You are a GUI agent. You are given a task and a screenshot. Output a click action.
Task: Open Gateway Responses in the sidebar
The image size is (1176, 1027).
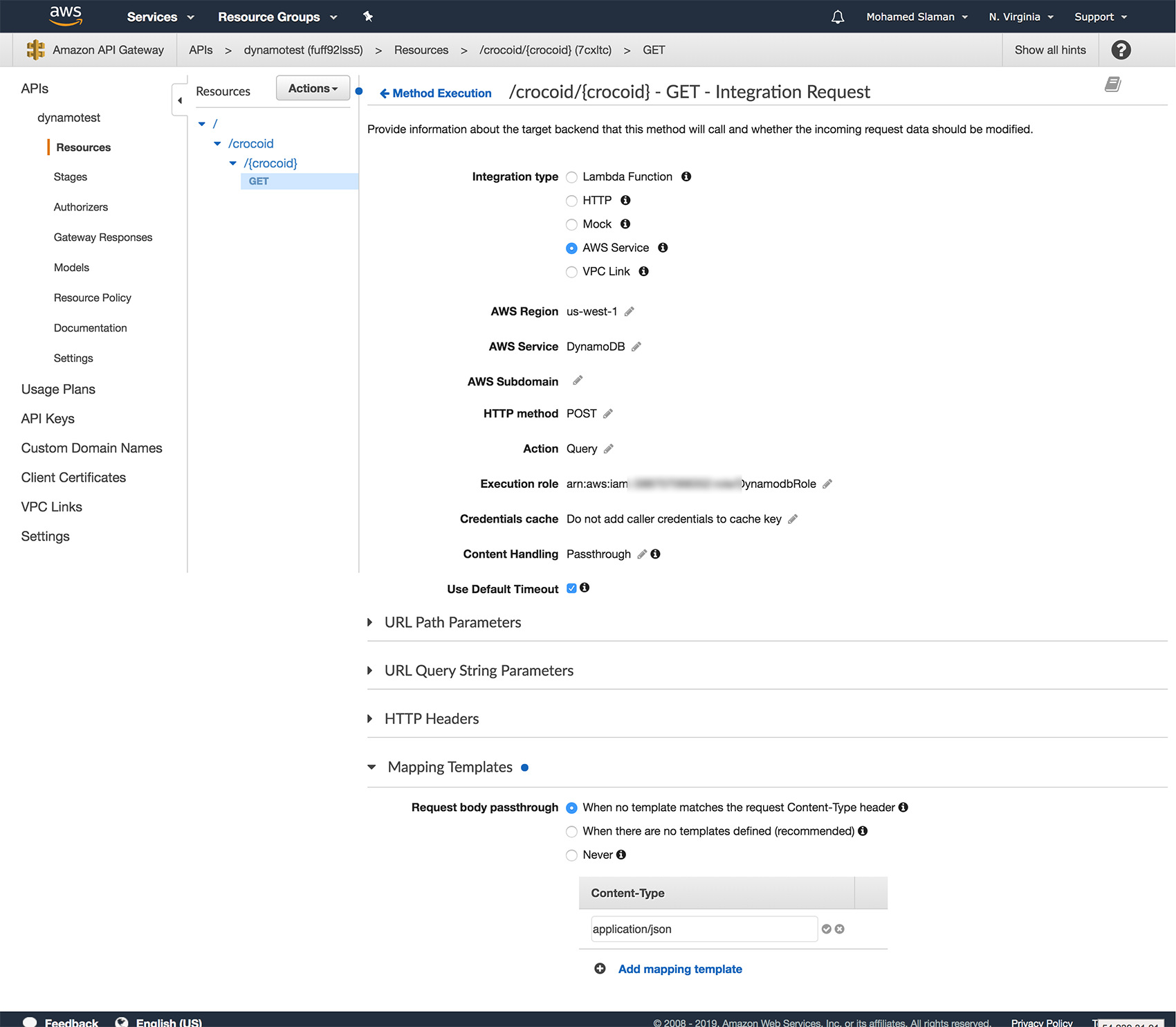pyautogui.click(x=103, y=237)
